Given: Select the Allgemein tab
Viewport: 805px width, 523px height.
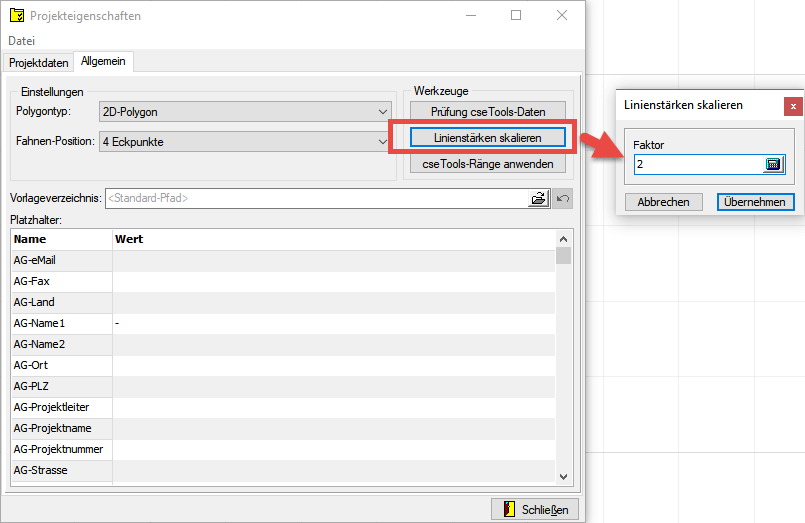Looking at the screenshot, I should (104, 62).
